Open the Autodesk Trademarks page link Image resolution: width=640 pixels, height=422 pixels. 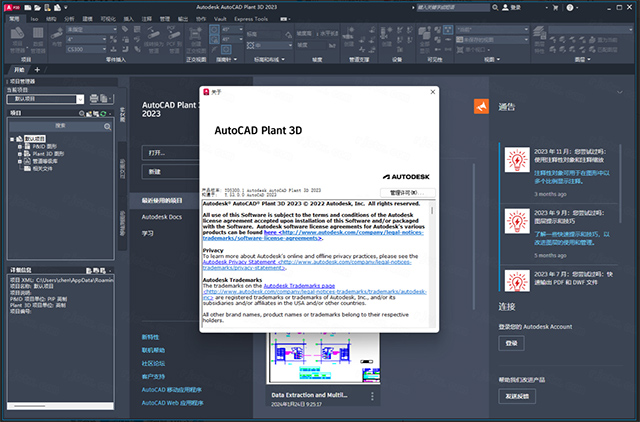(x=299, y=286)
